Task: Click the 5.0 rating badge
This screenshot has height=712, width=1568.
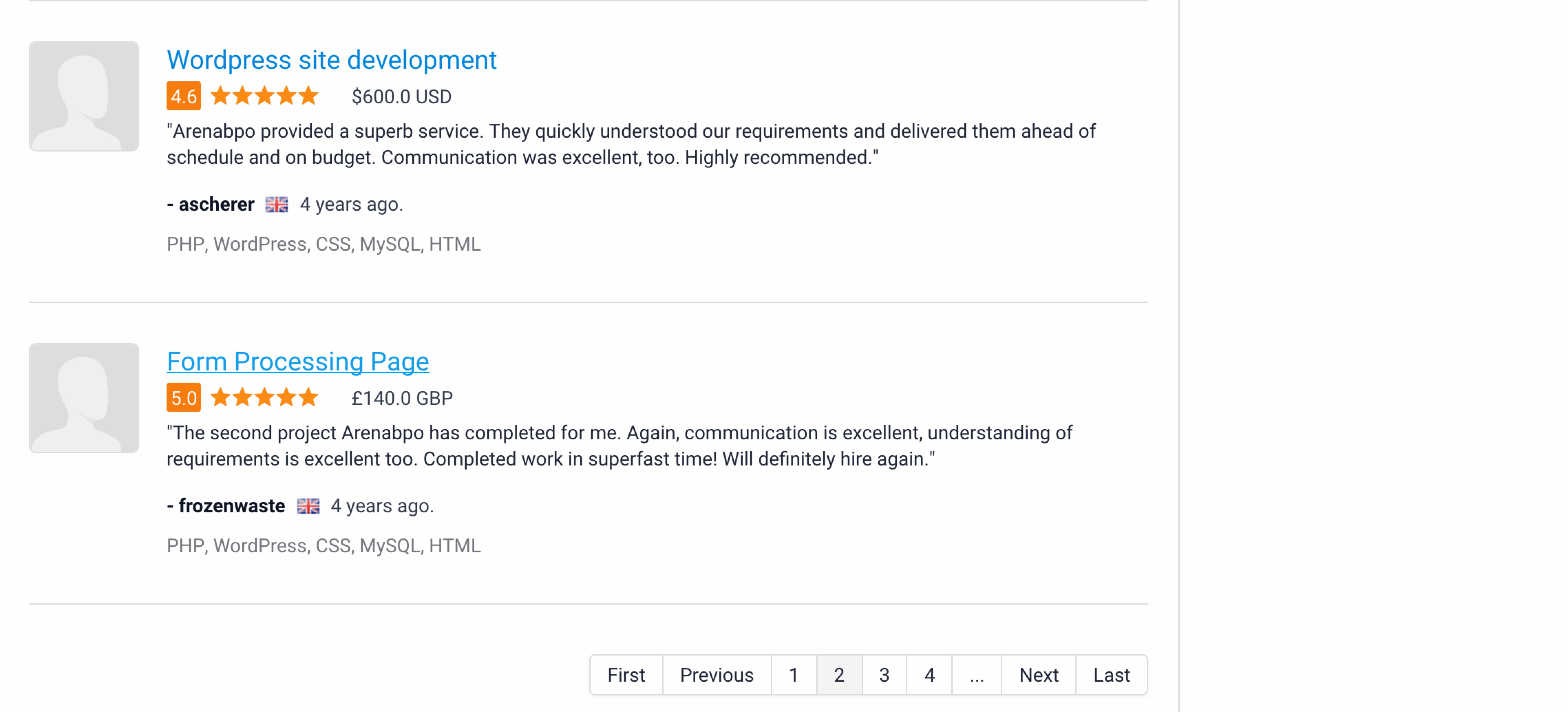Action: (x=183, y=398)
